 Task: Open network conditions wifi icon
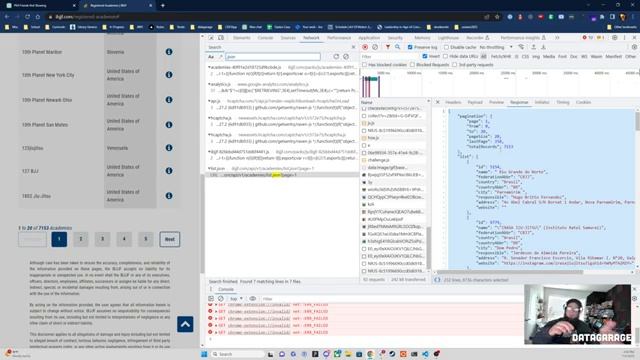click(521, 47)
